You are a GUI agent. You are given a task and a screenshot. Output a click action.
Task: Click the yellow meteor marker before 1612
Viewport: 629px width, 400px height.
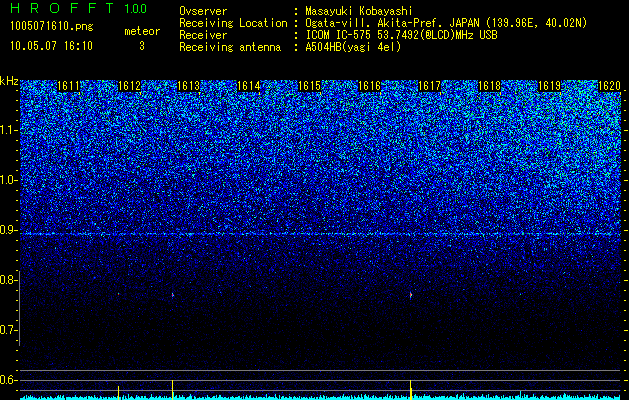[118, 392]
